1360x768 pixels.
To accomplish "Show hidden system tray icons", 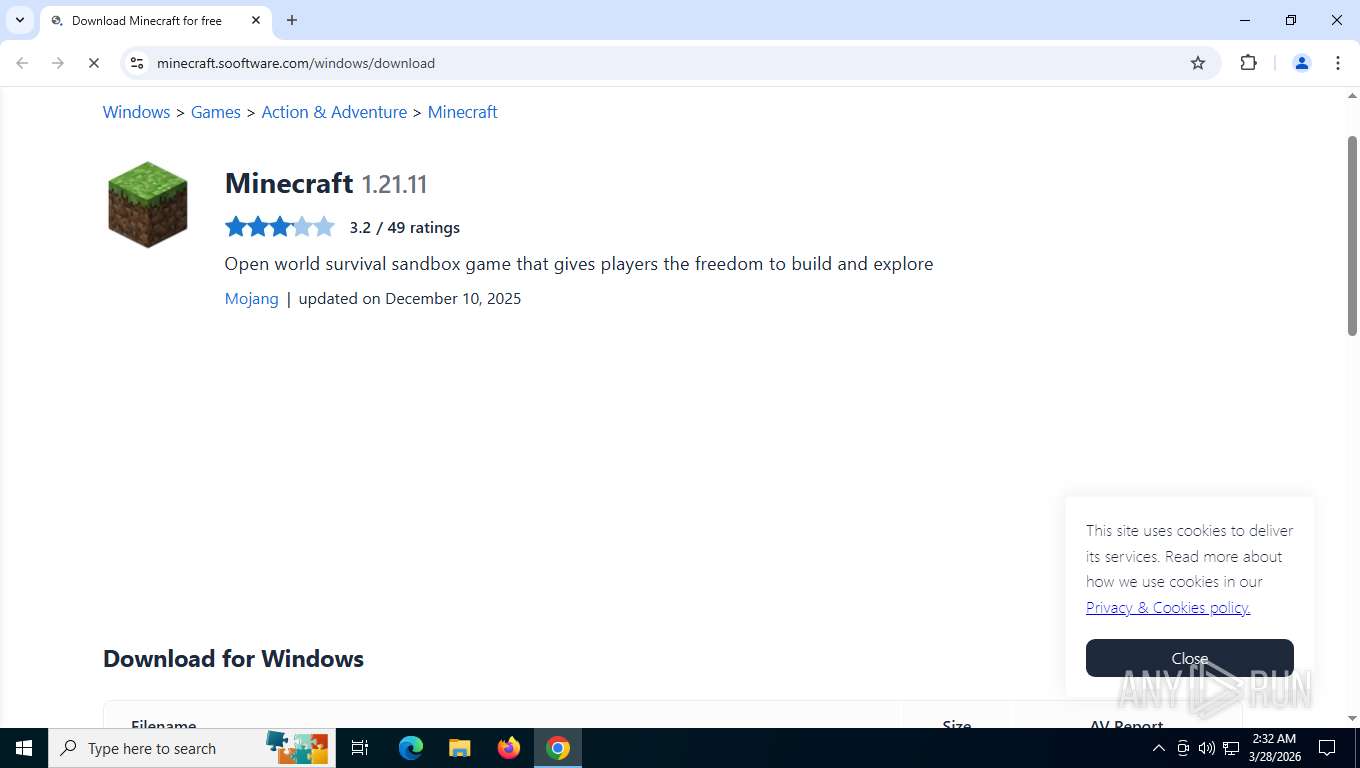I will tap(1158, 748).
